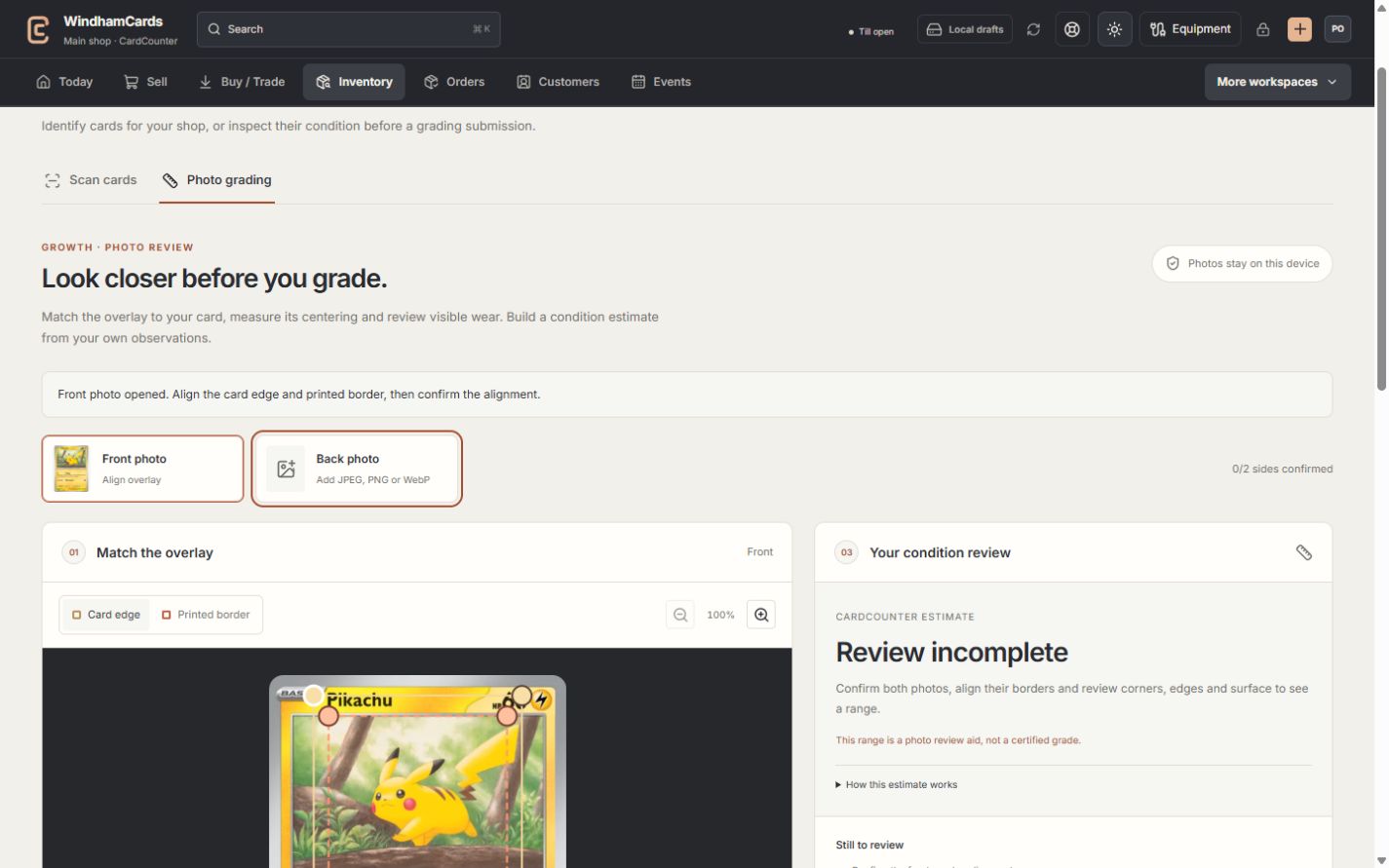Click the Photos stay on this device badge
Screen dimensions: 1389x868
[x=1242, y=263]
